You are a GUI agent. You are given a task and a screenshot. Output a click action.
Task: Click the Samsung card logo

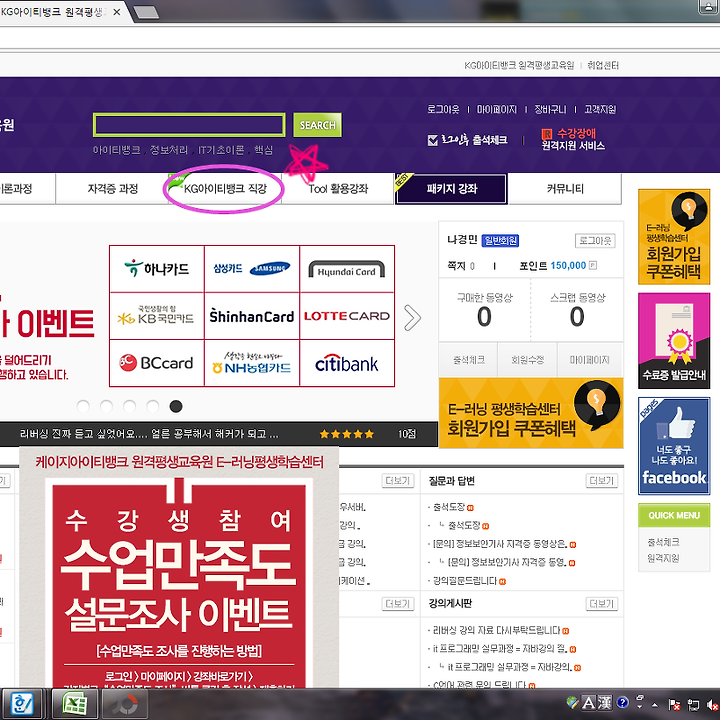click(x=252, y=269)
